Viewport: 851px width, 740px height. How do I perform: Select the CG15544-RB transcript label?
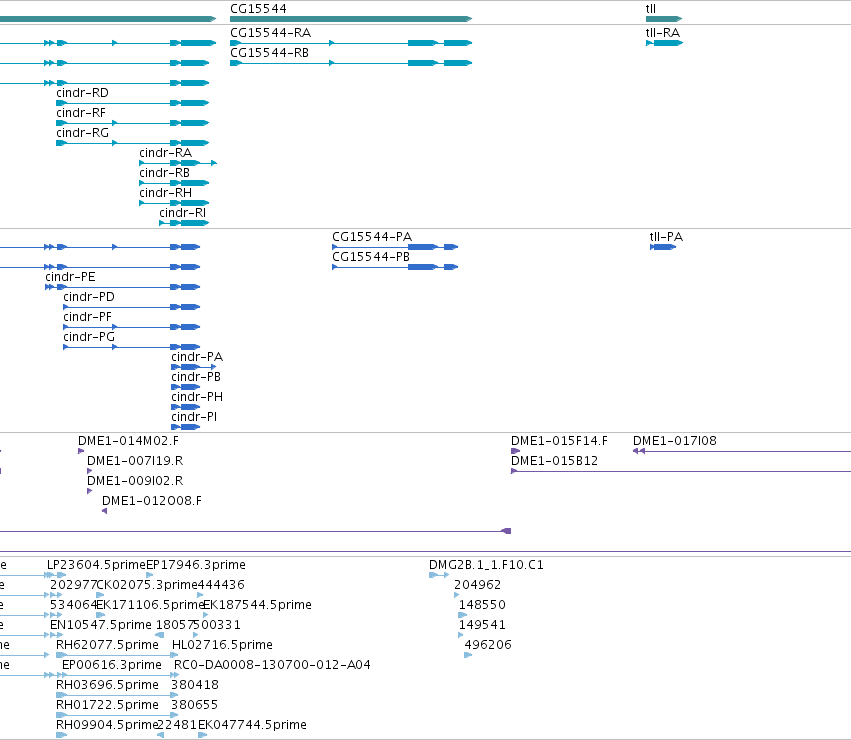(x=269, y=53)
